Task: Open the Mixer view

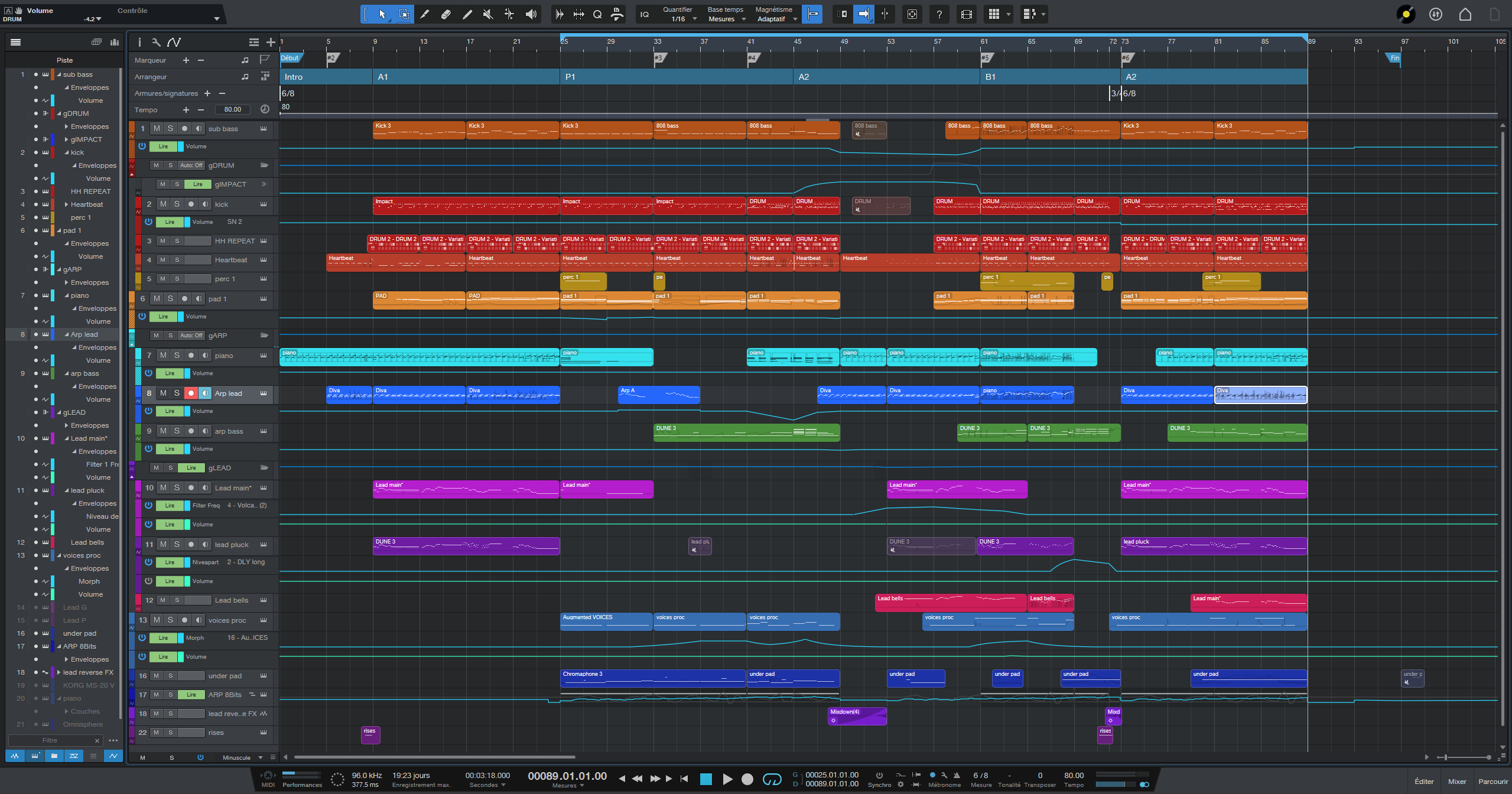Action: click(1456, 782)
